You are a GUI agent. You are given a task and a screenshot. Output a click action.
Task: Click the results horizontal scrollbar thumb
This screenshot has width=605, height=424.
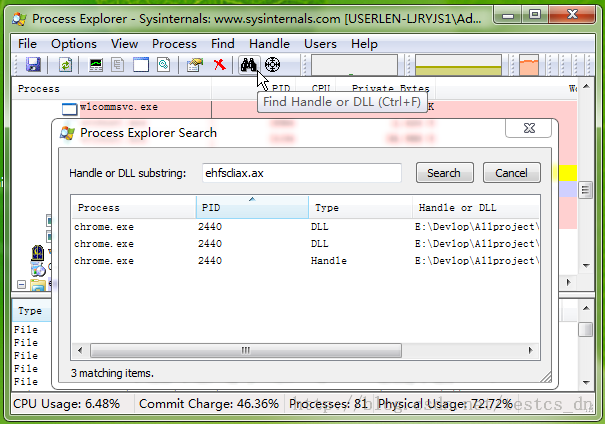pyautogui.click(x=246, y=350)
